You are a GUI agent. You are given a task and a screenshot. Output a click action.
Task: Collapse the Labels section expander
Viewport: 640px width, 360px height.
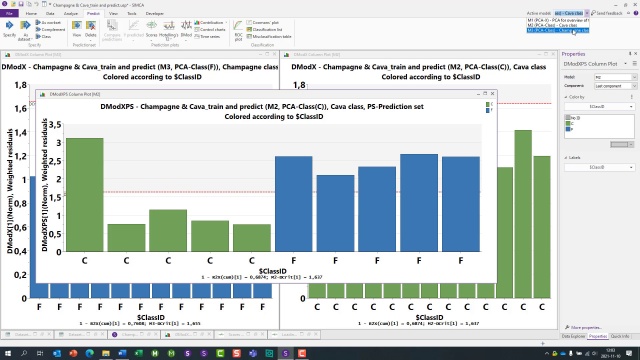point(566,158)
